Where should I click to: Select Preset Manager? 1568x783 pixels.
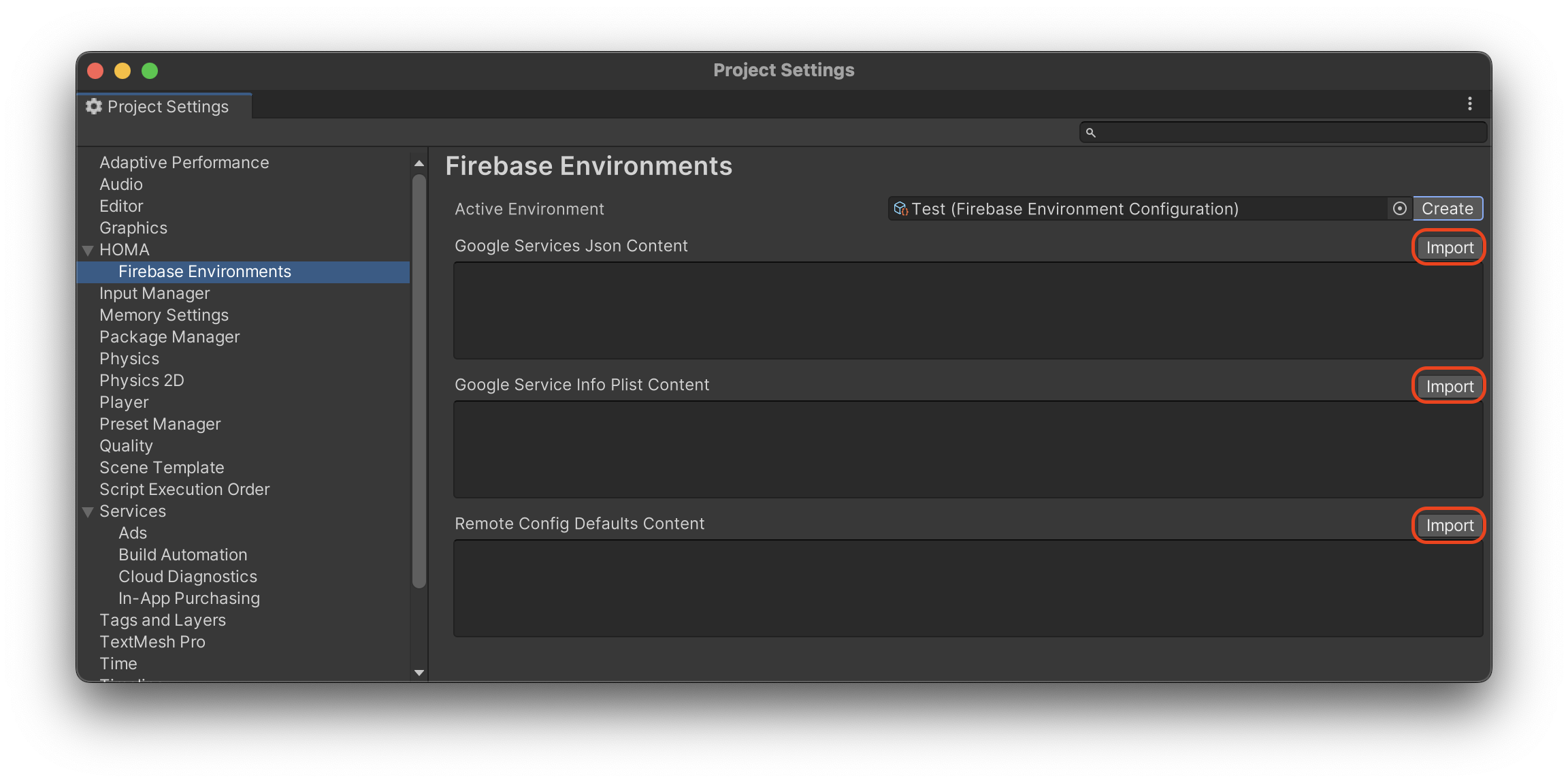(160, 424)
